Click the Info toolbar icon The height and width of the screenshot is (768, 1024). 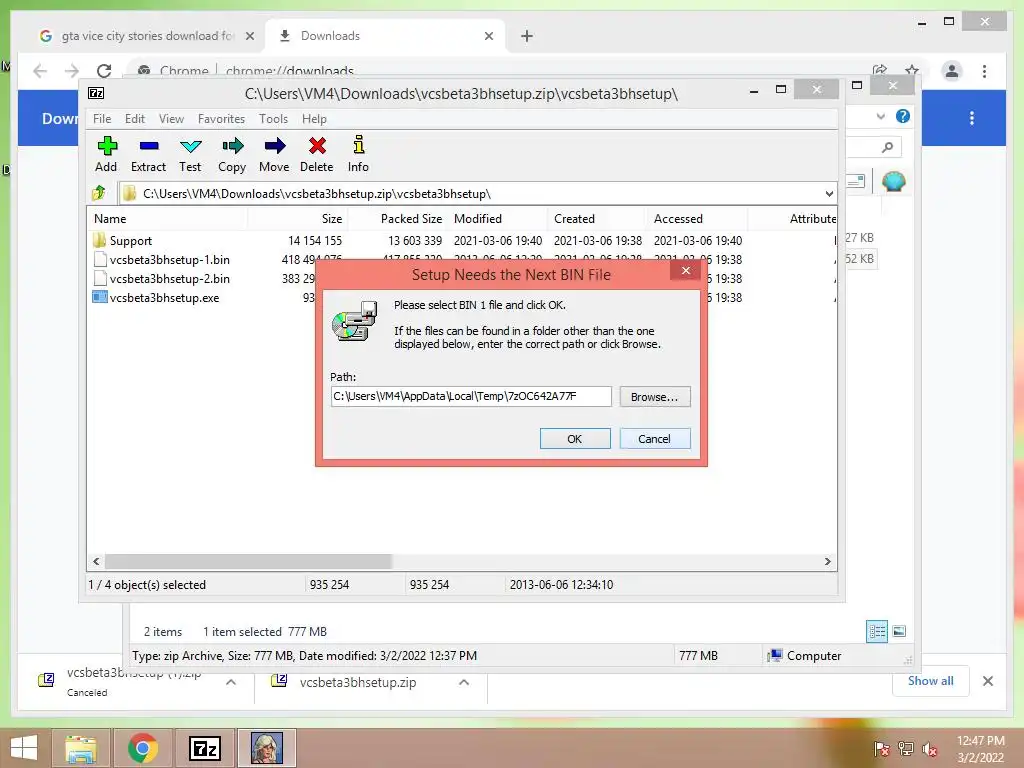359,145
